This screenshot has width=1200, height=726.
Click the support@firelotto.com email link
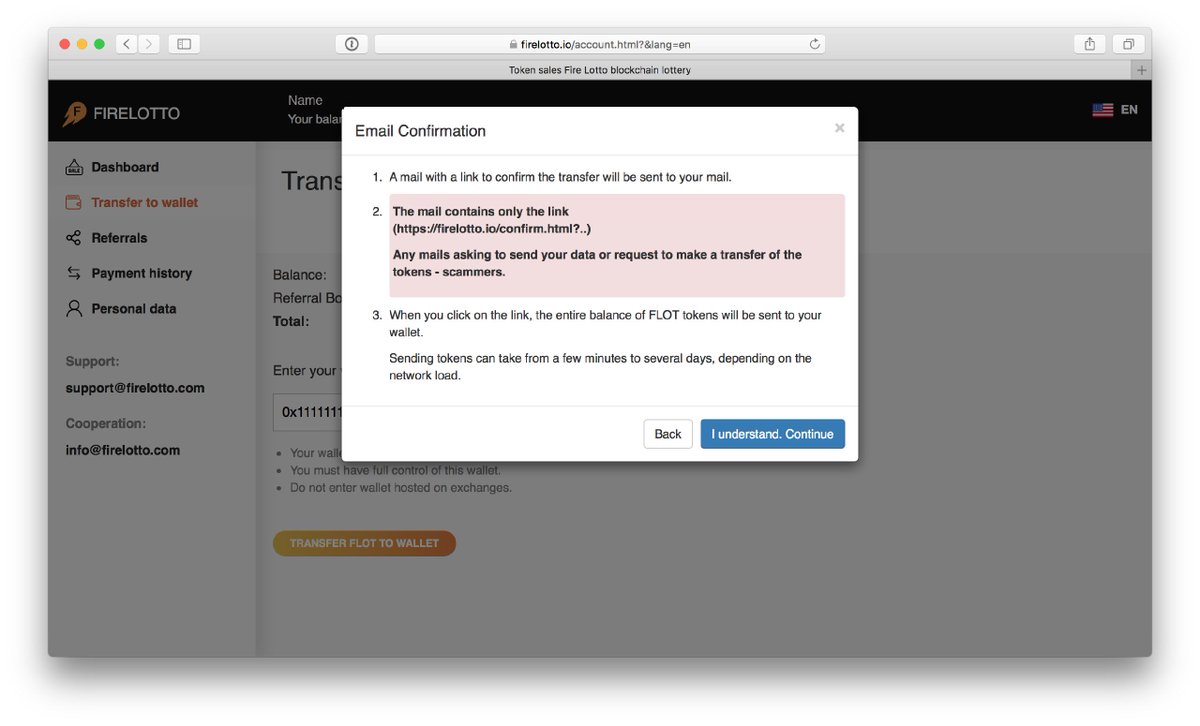[x=135, y=388]
